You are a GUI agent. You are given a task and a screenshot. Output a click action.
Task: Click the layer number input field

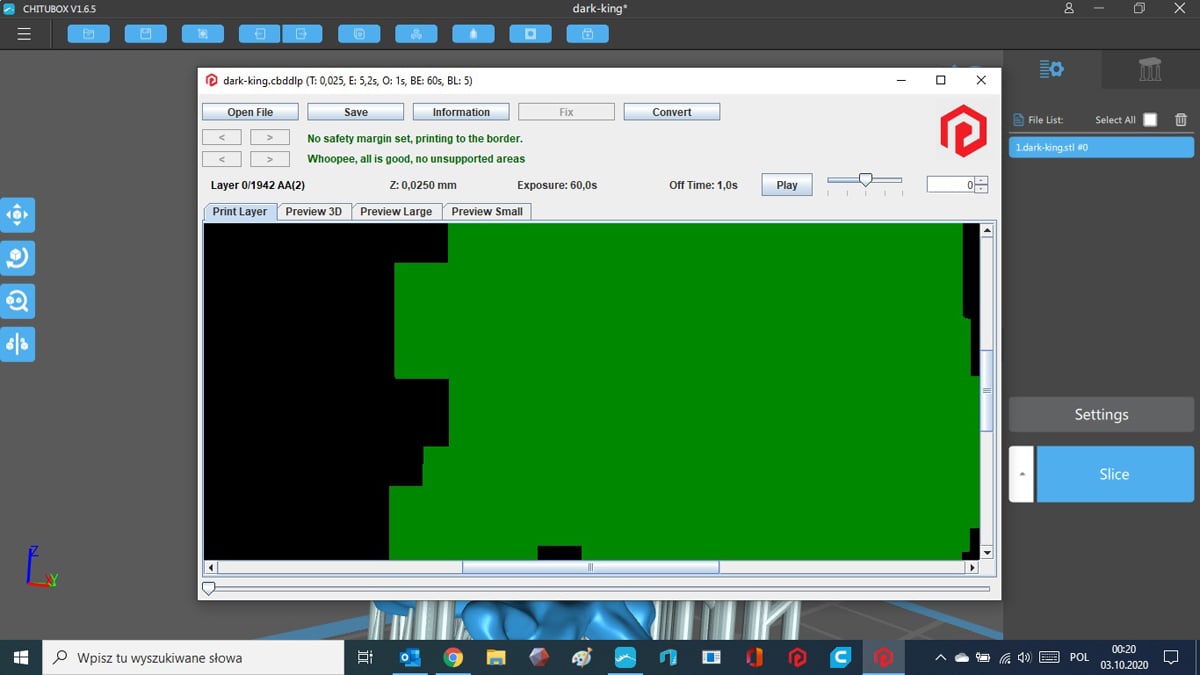(951, 185)
